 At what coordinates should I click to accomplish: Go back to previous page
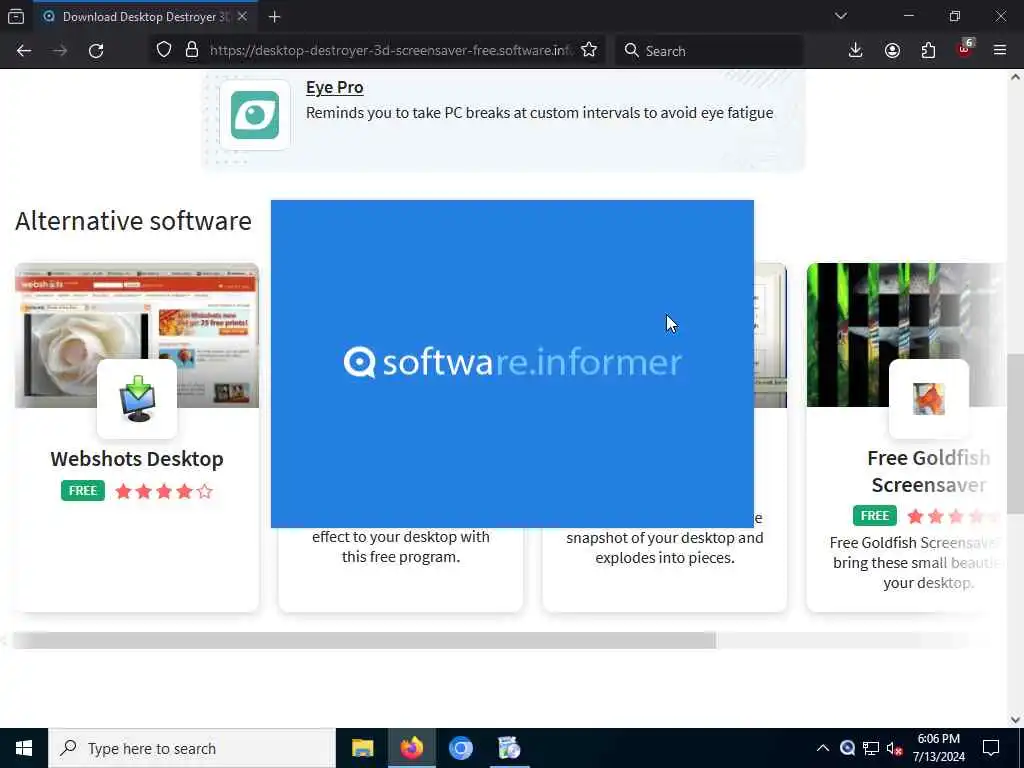click(x=24, y=50)
